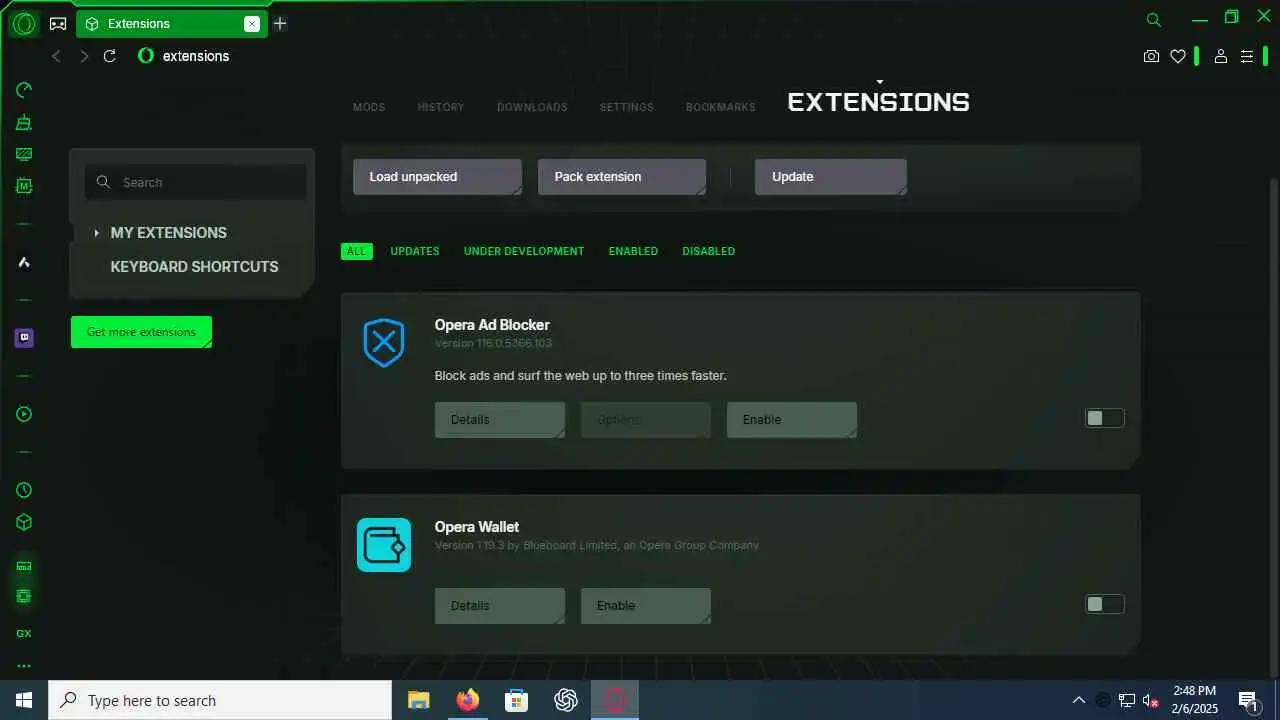The image size is (1280, 720).
Task: Switch to the BOOKMARKS page
Action: click(x=721, y=107)
